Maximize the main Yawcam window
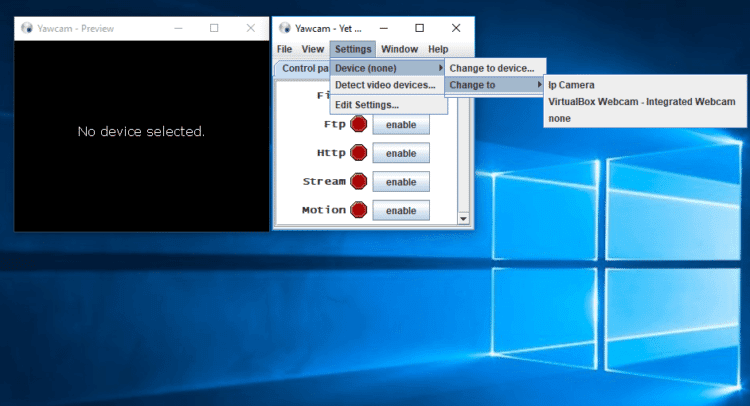 pyautogui.click(x=419, y=28)
